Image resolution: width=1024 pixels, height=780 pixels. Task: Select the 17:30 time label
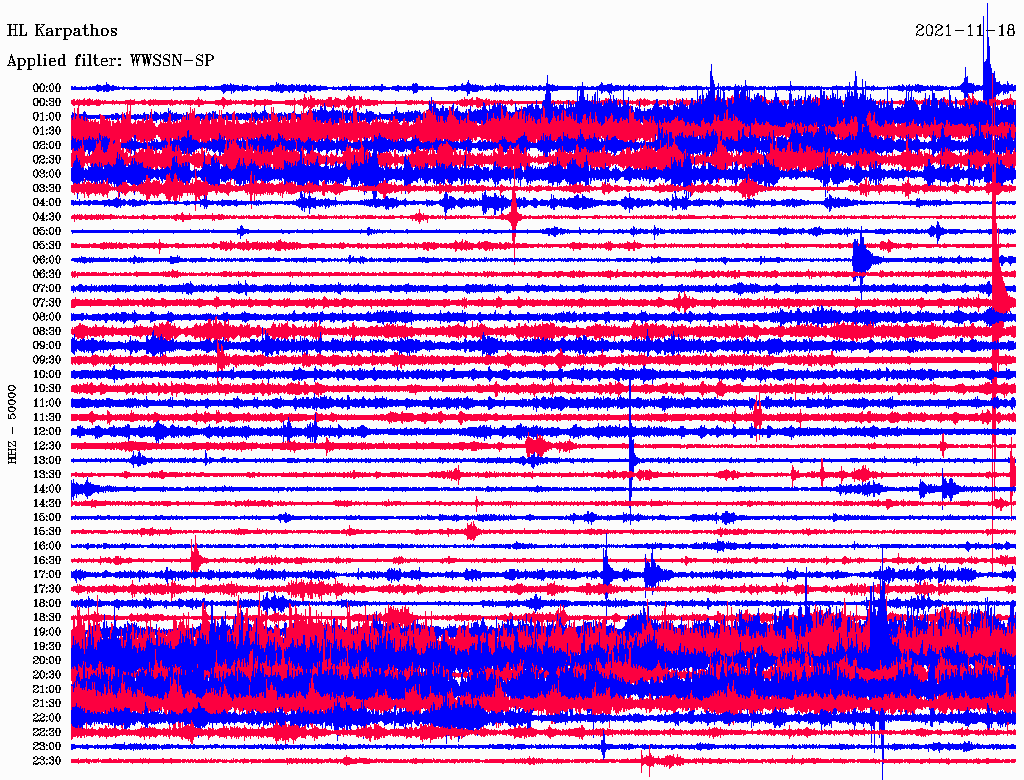point(47,589)
